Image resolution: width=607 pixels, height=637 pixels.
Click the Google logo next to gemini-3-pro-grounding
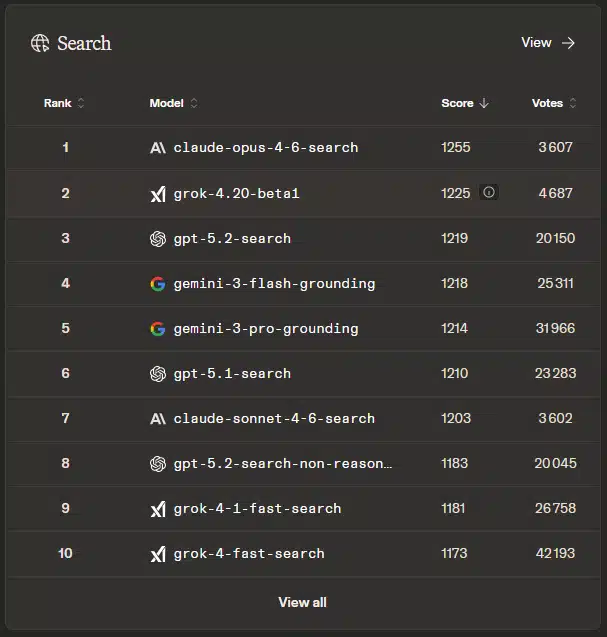coord(157,329)
